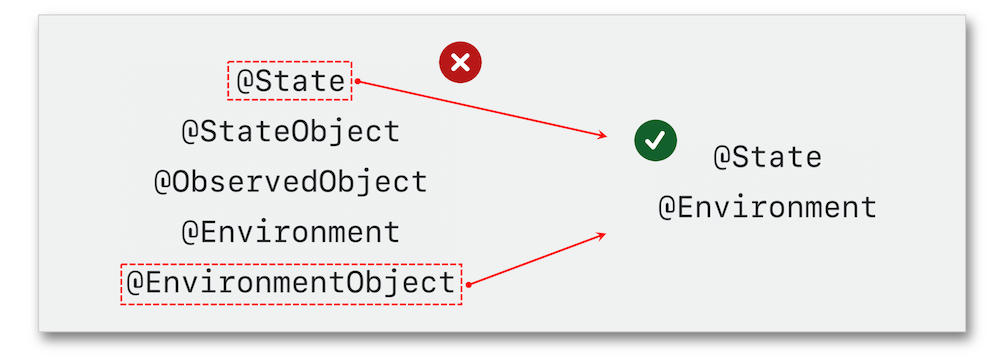Select the @ObservedObject label

click(x=291, y=182)
